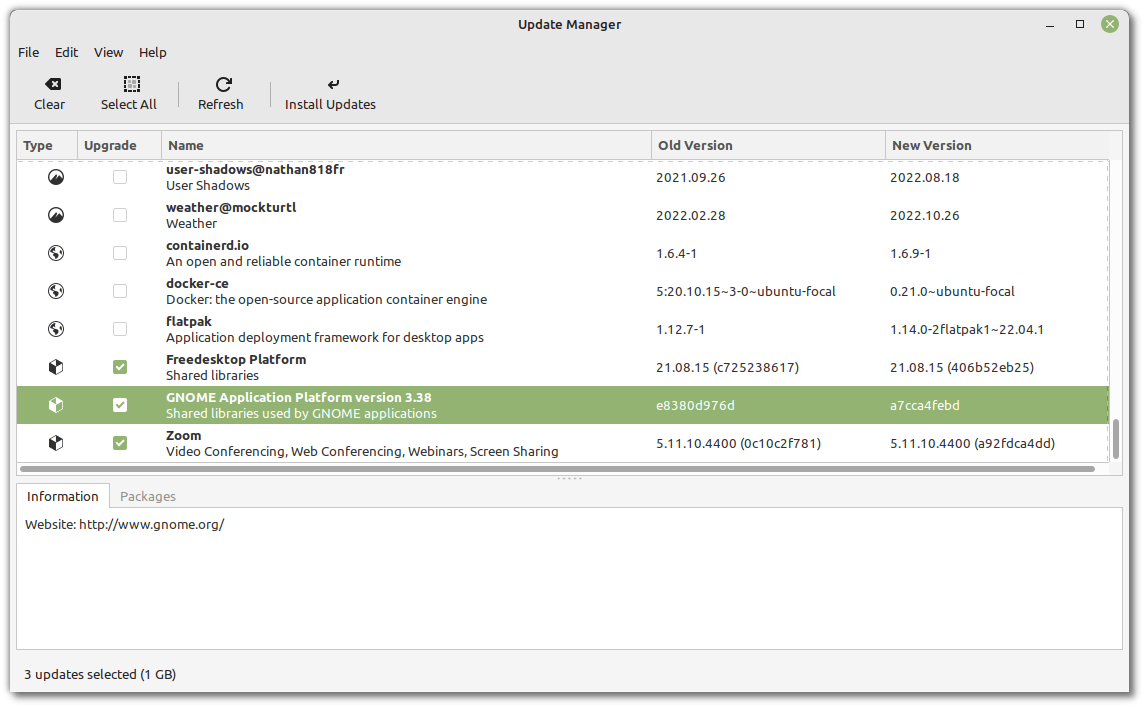Click the Clear toolbar icon

(x=50, y=85)
